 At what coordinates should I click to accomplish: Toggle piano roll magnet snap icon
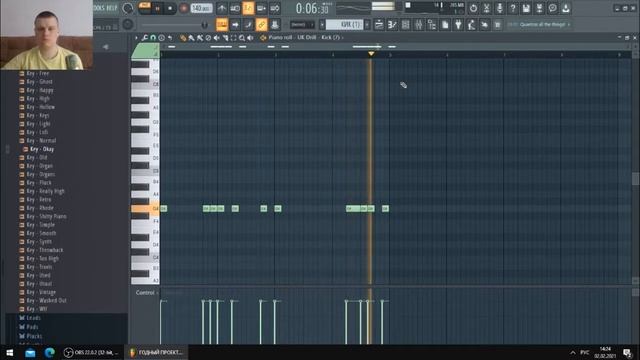pyautogui.click(x=153, y=38)
